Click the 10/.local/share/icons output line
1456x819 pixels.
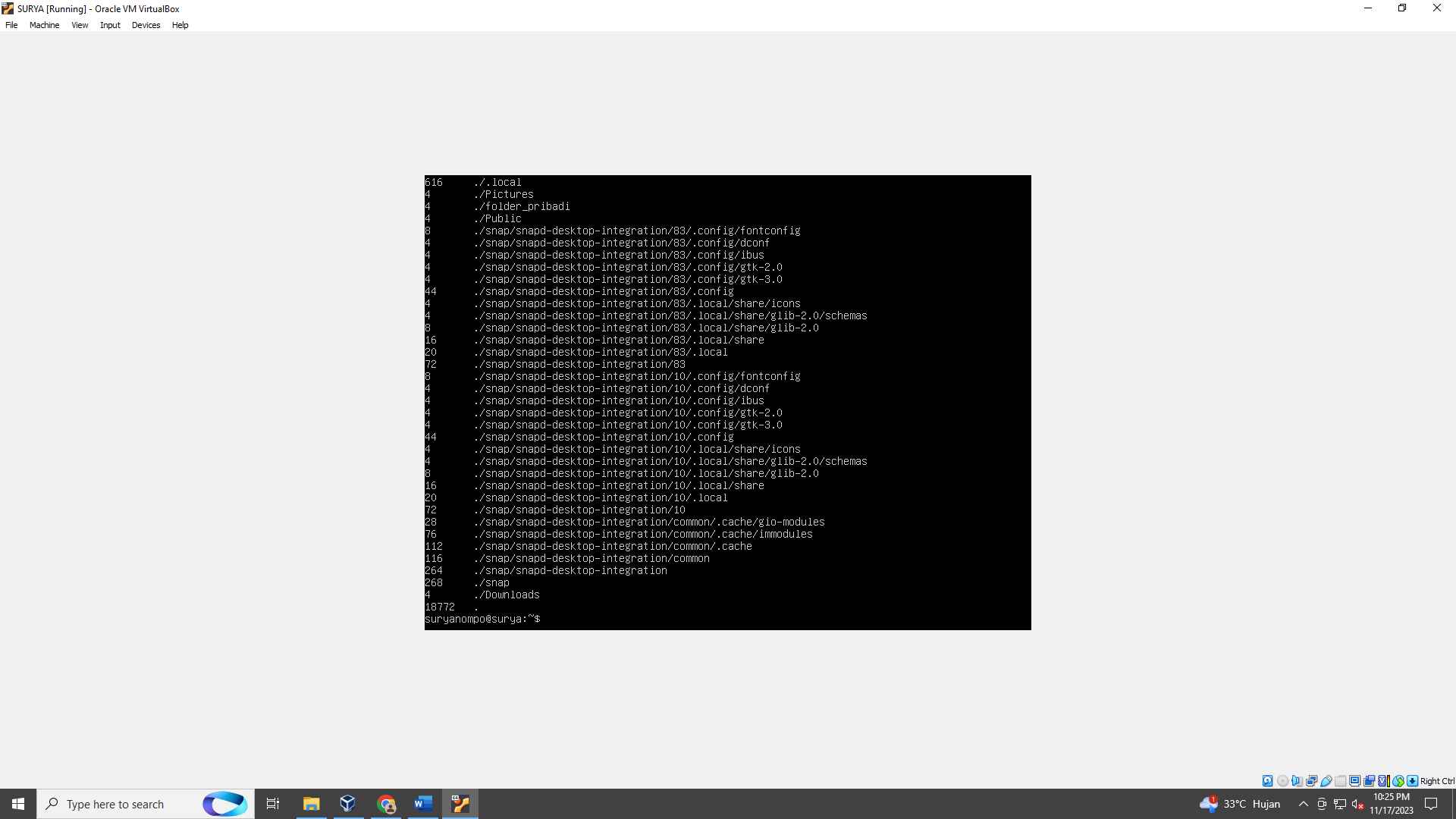click(613, 449)
